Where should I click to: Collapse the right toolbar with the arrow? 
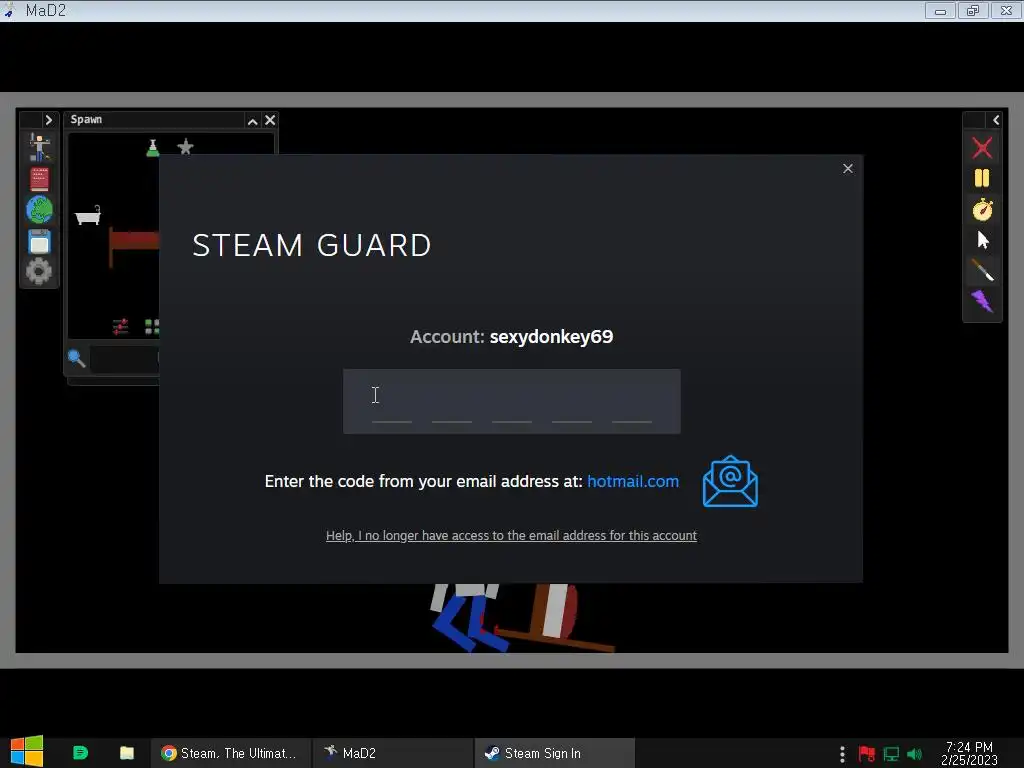point(996,120)
